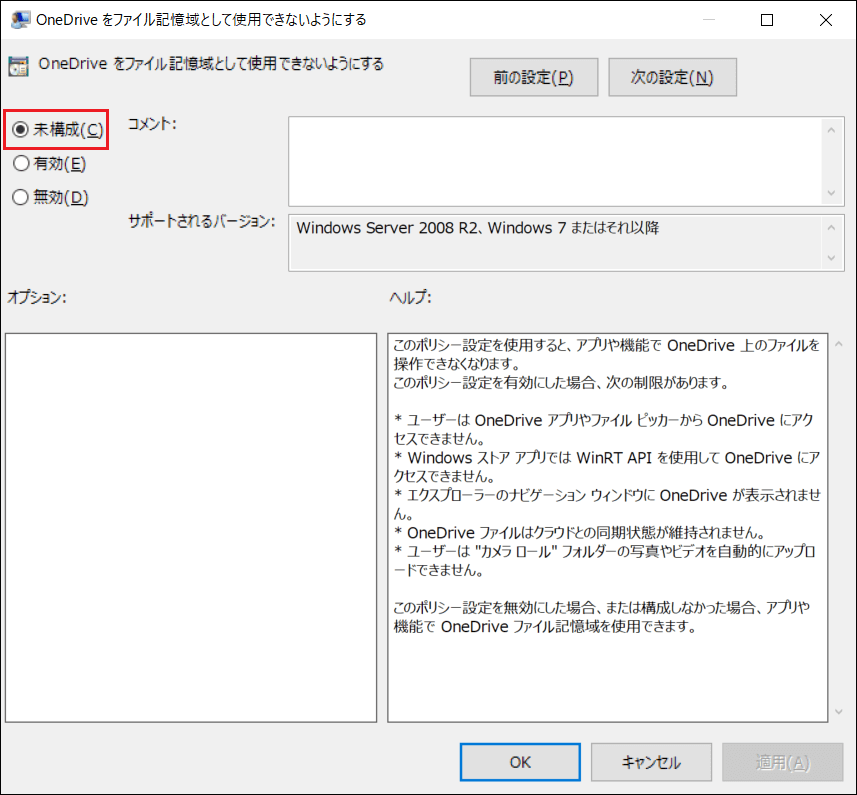Click the title bar window icon
The image size is (857, 795).
[20, 20]
